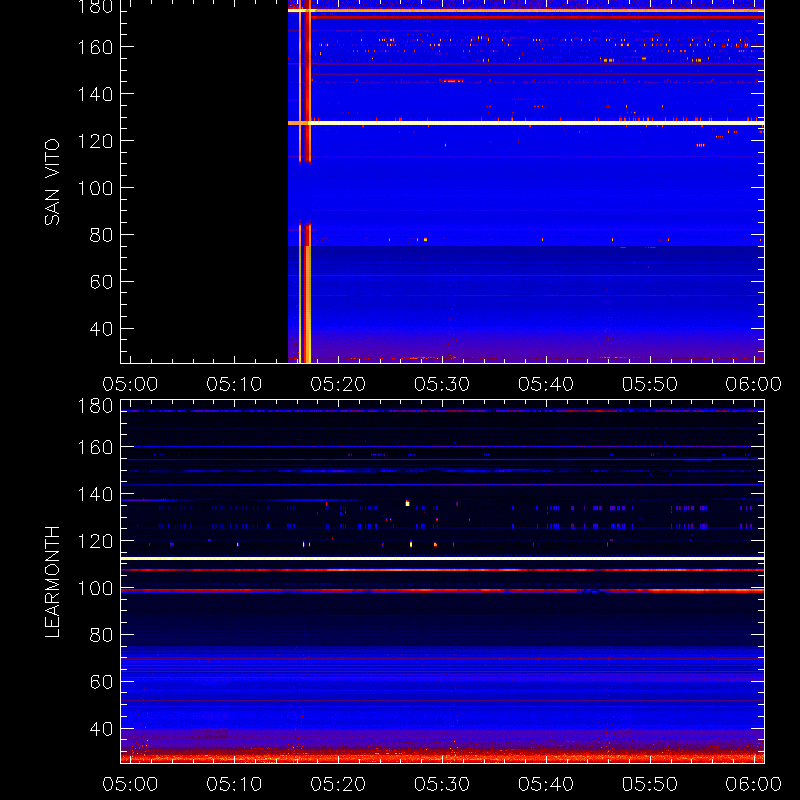Click 05:10 time label under San Vito plot
The height and width of the screenshot is (800, 800).
[234, 384]
